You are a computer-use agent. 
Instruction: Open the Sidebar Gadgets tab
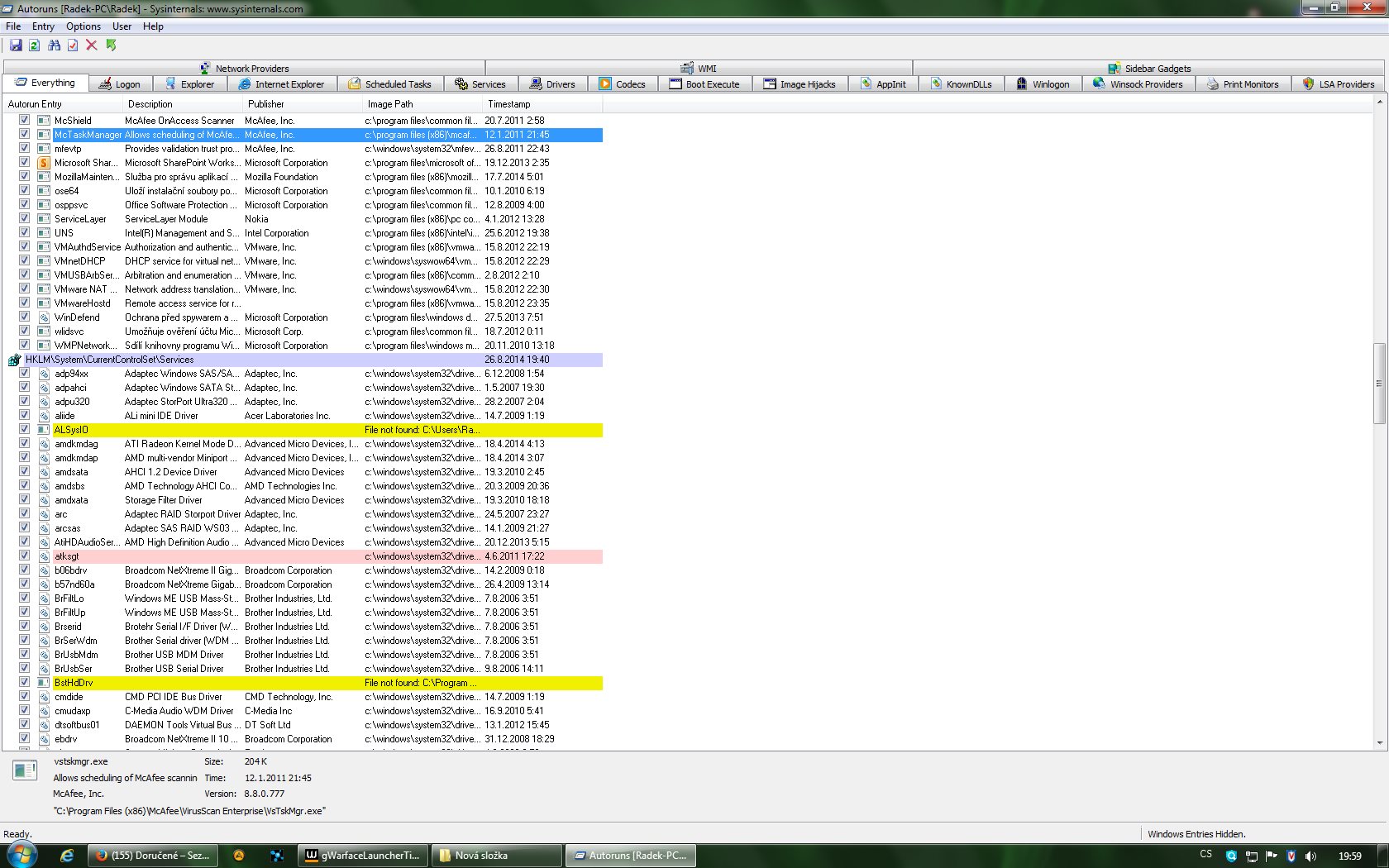1150,69
